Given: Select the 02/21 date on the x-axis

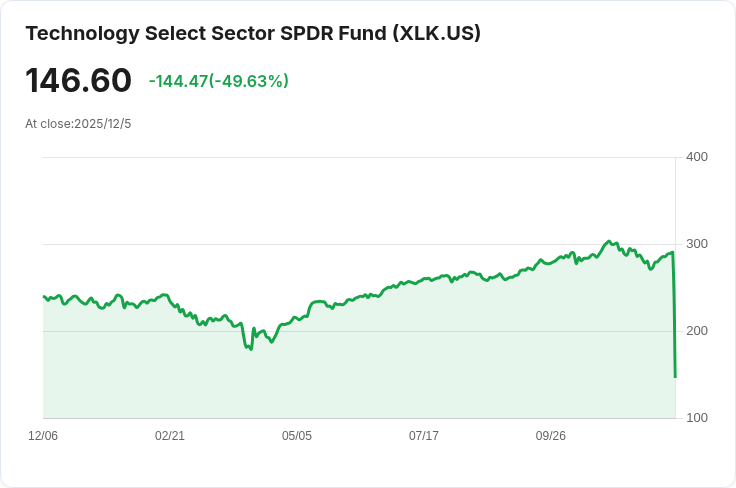Looking at the screenshot, I should click(x=170, y=436).
